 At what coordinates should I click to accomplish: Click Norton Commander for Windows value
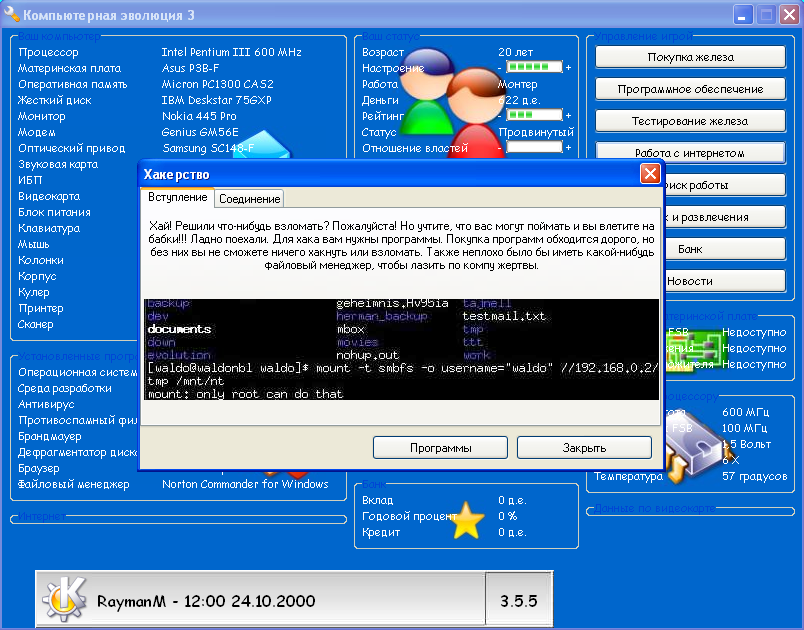[245, 484]
